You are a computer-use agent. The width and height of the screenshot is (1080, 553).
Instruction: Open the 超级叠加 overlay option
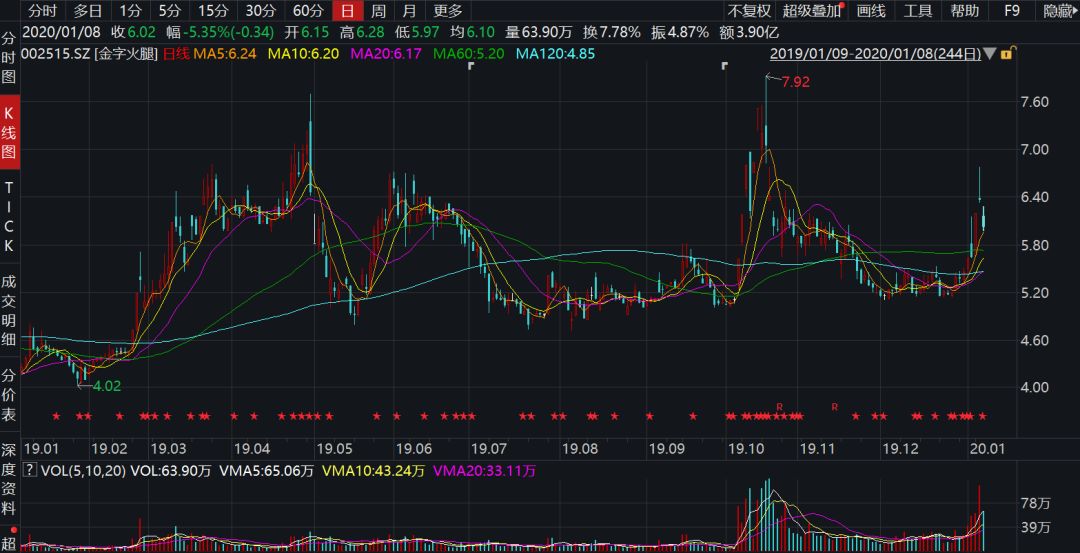point(811,11)
